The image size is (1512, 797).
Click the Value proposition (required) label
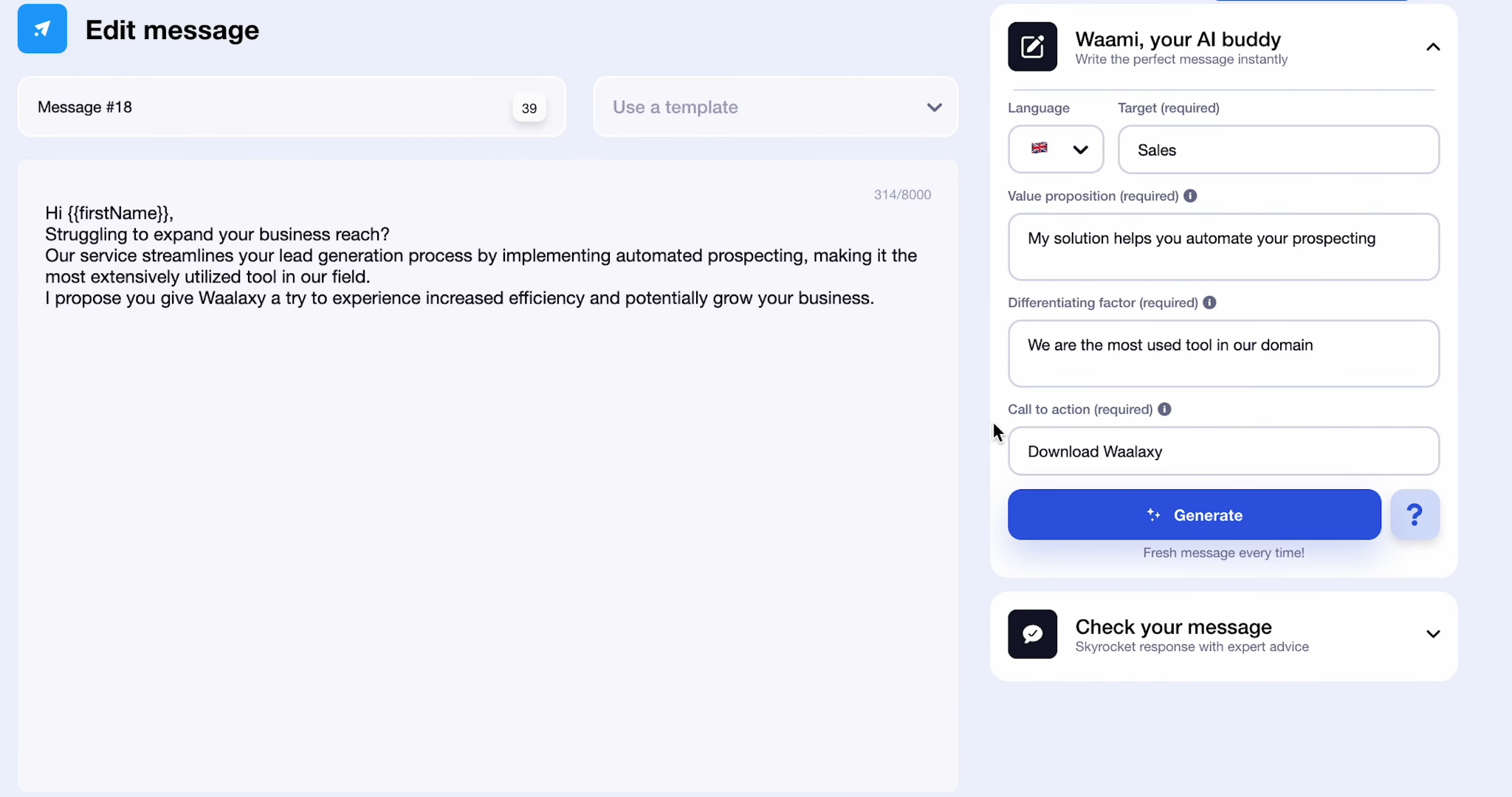click(x=1093, y=196)
